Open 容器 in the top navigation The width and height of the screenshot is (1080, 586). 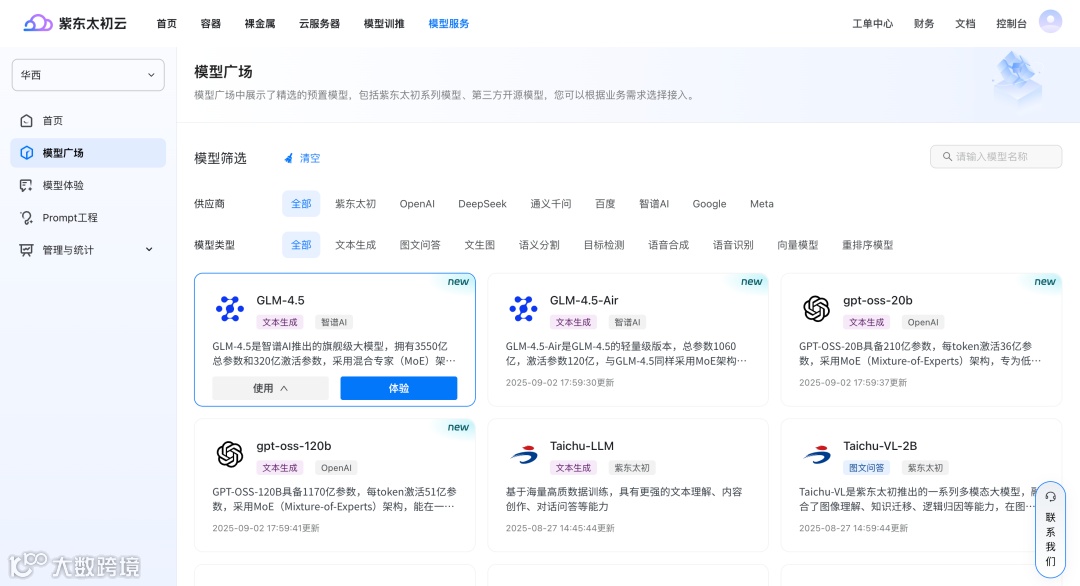point(211,23)
